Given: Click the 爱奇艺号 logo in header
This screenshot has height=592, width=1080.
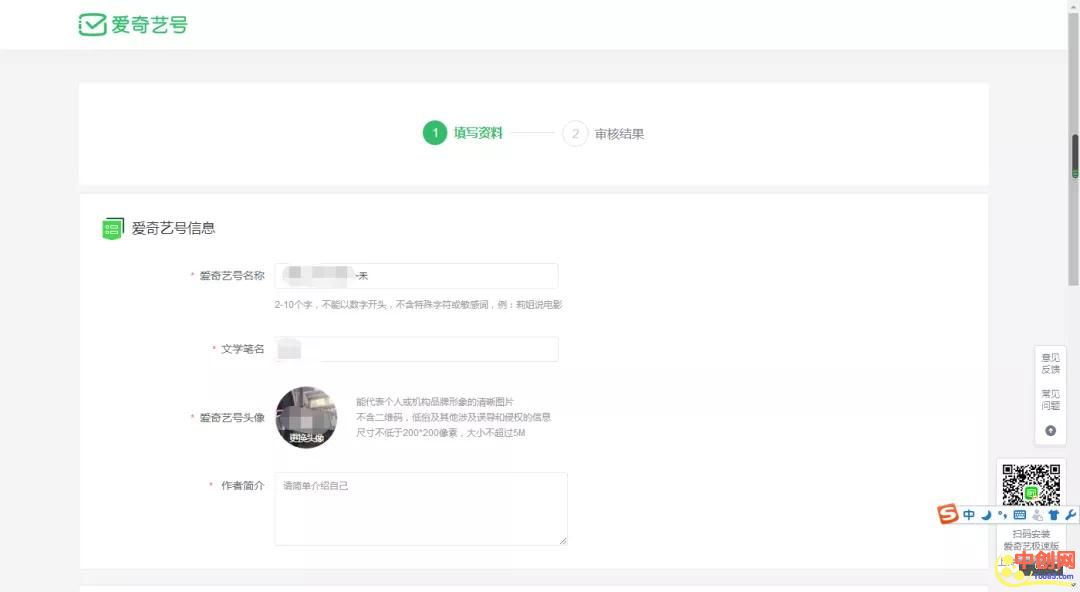Looking at the screenshot, I should (133, 25).
